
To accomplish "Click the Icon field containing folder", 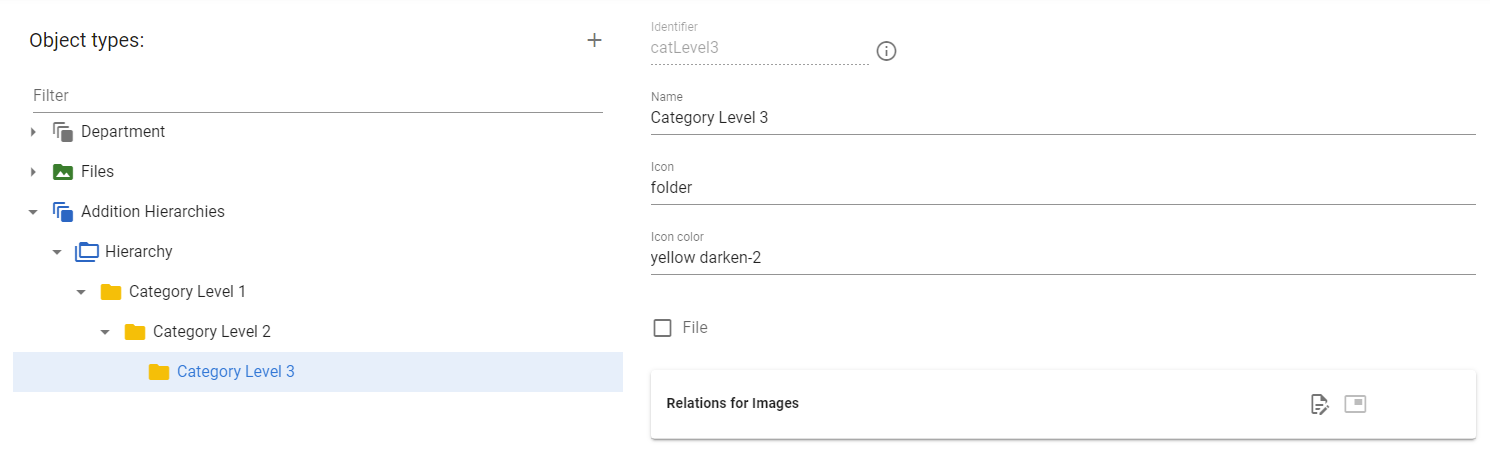I will pyautogui.click(x=1063, y=188).
